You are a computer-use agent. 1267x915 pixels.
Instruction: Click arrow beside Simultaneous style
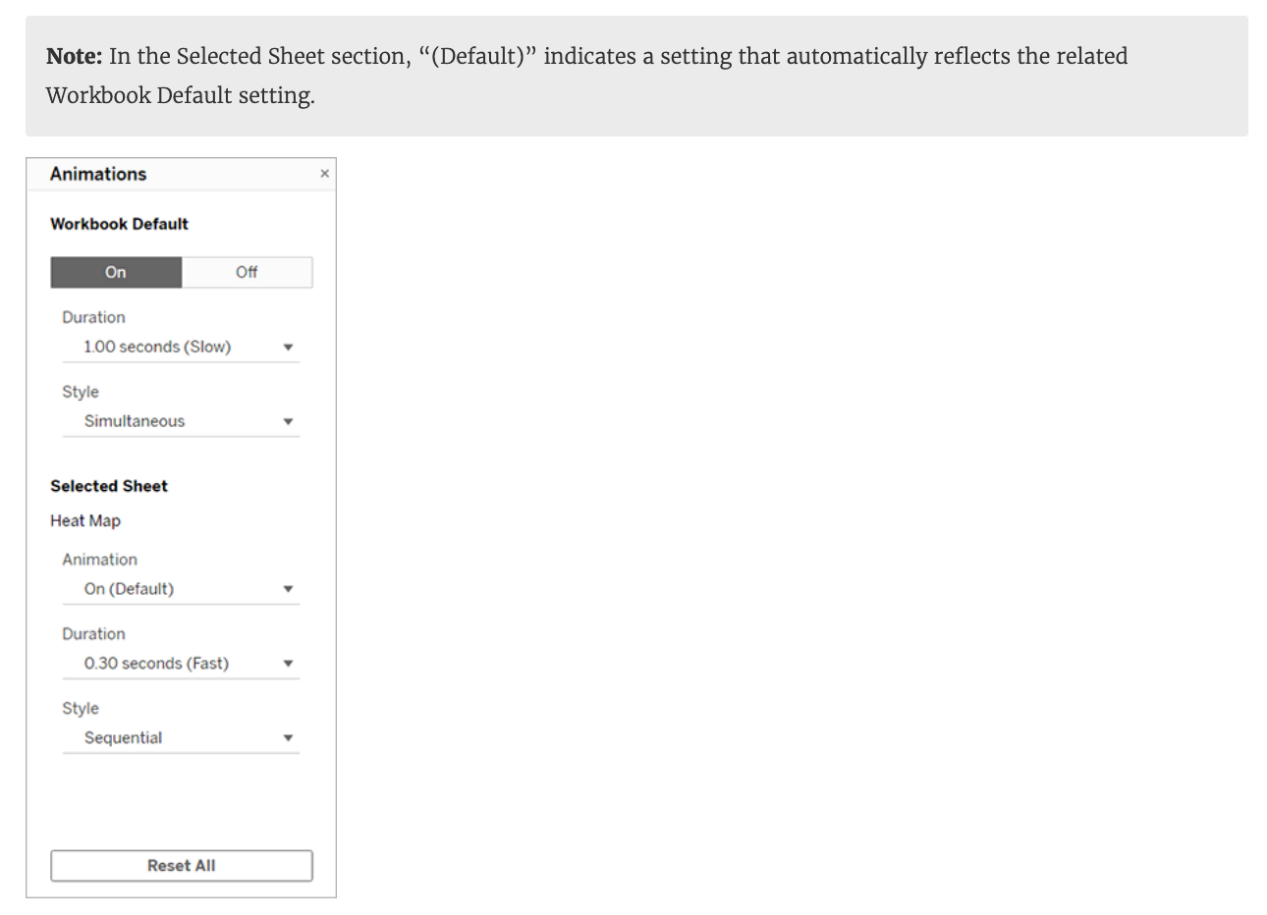point(288,422)
